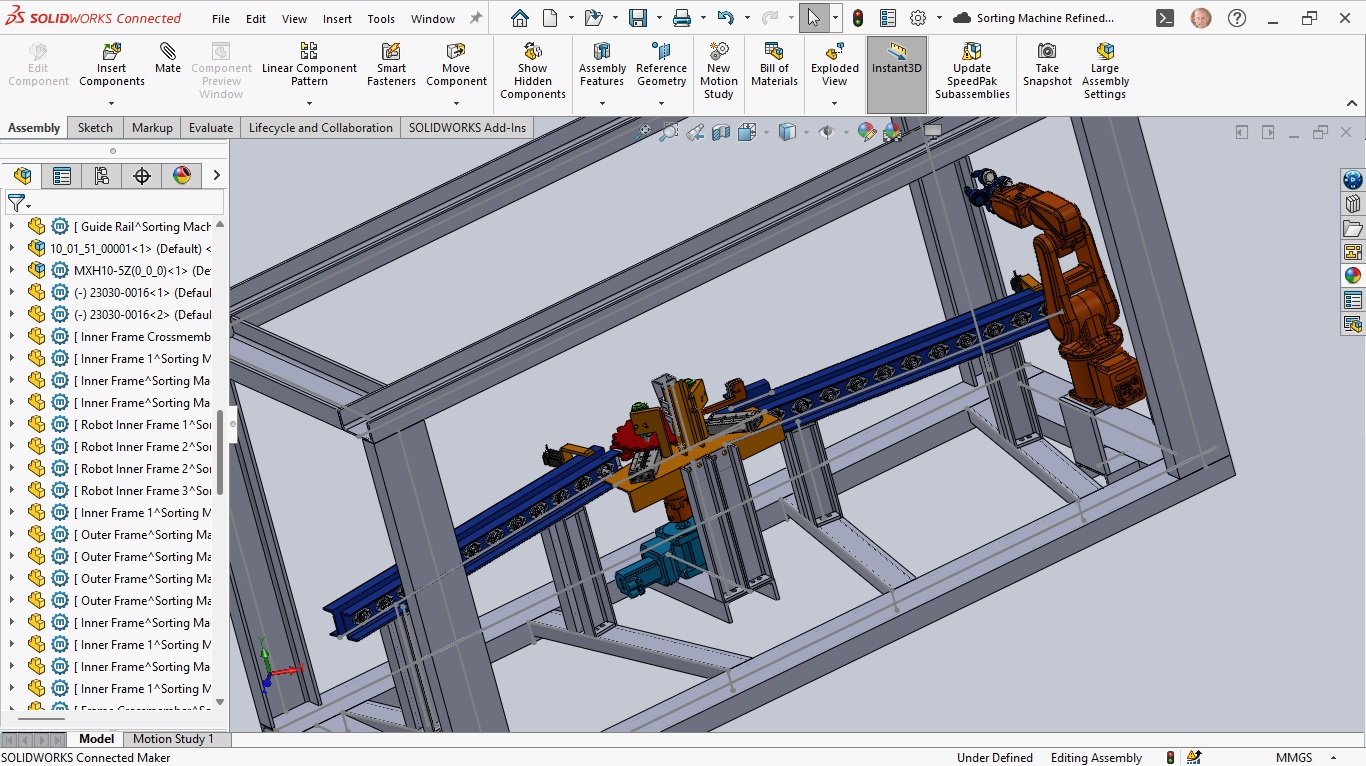Screen dimensions: 1366x766
Task: Switch to the PropertyManager tab
Action: click(62, 176)
